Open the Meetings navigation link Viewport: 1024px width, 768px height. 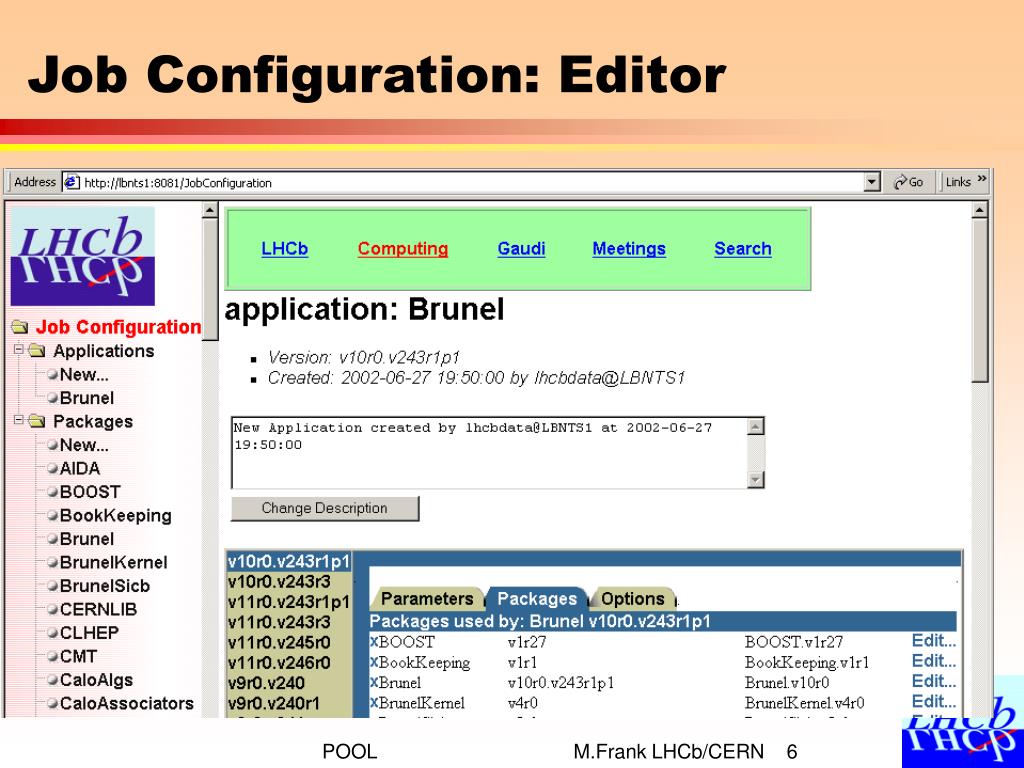[629, 249]
